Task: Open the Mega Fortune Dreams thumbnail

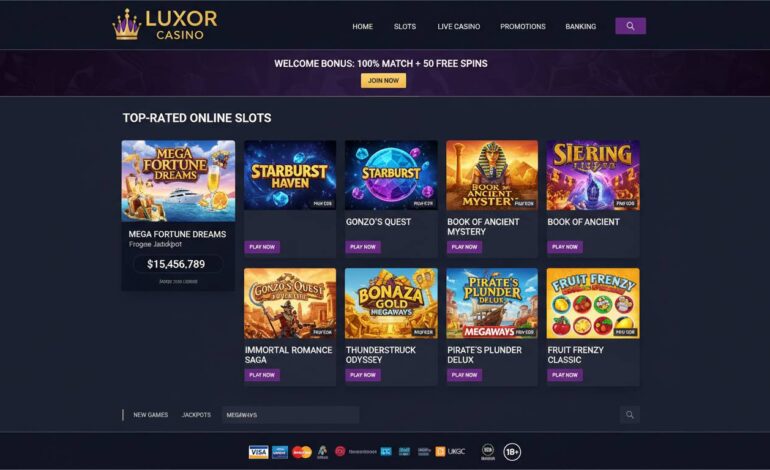Action: pyautogui.click(x=178, y=181)
